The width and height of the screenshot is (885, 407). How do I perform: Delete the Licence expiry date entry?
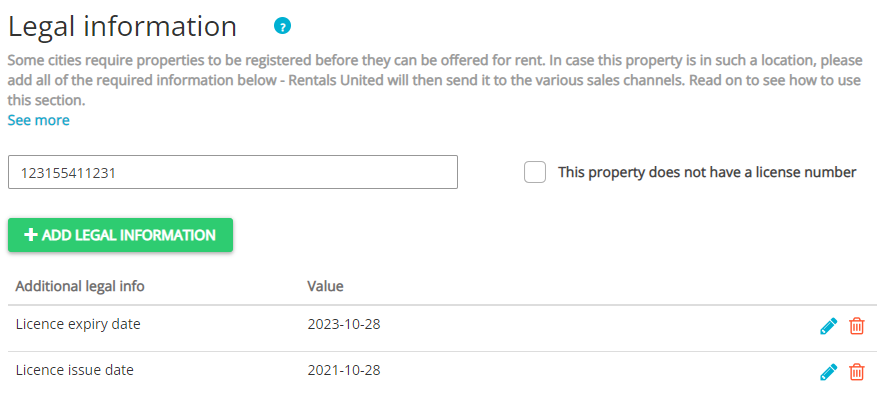[857, 326]
